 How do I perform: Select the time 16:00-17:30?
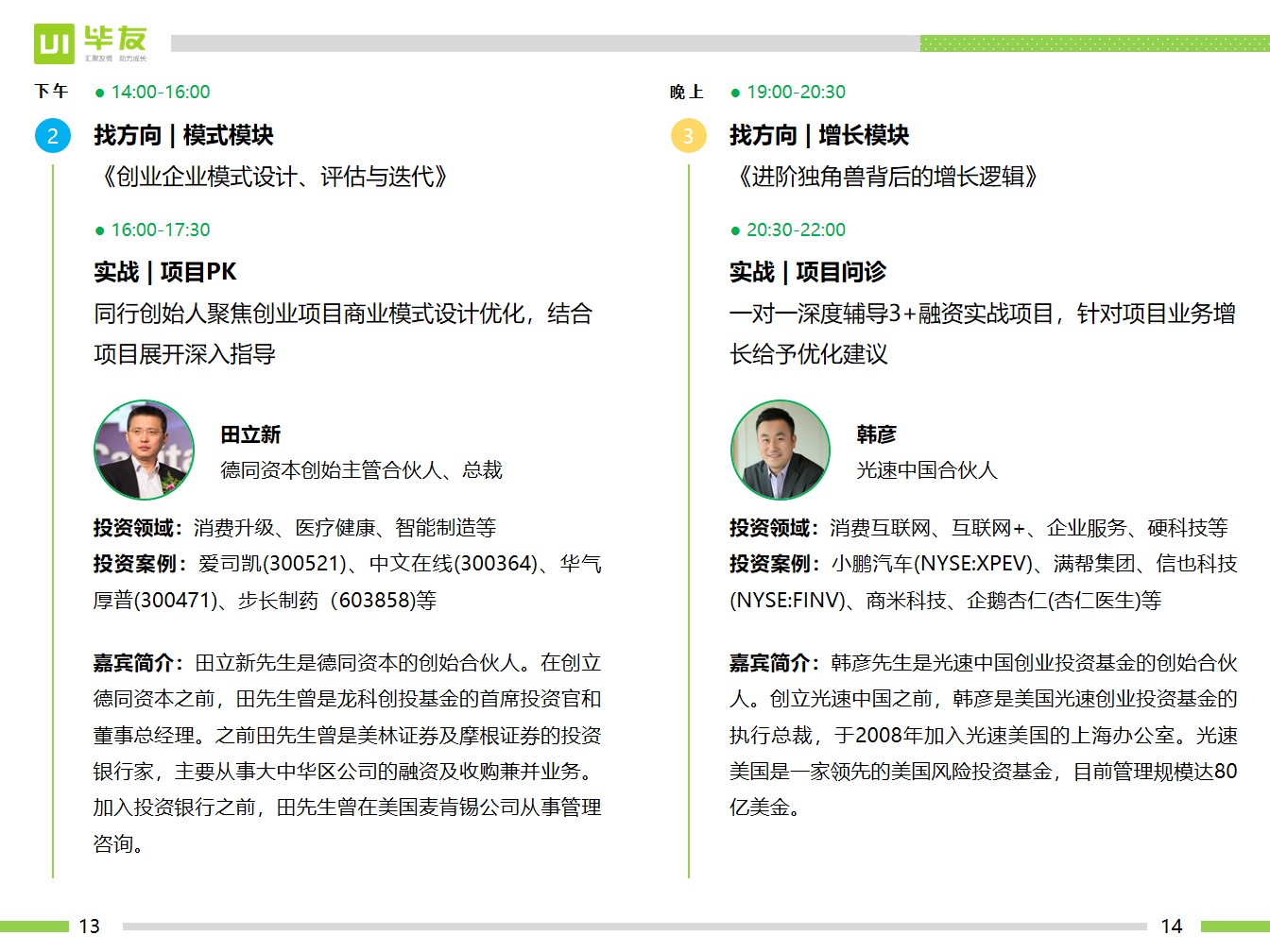(161, 230)
